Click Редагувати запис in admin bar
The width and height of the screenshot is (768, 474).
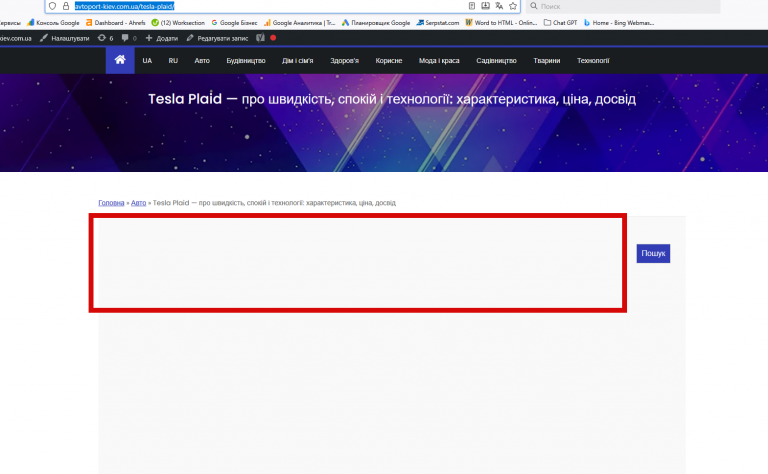click(x=217, y=38)
